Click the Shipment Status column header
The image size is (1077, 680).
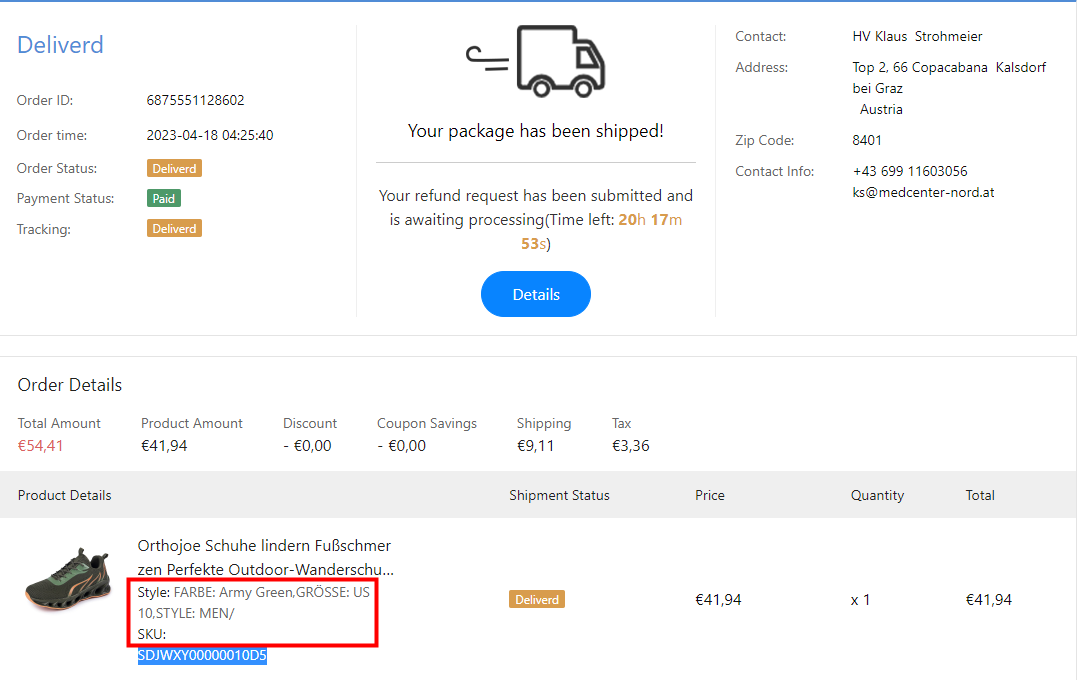coord(559,495)
